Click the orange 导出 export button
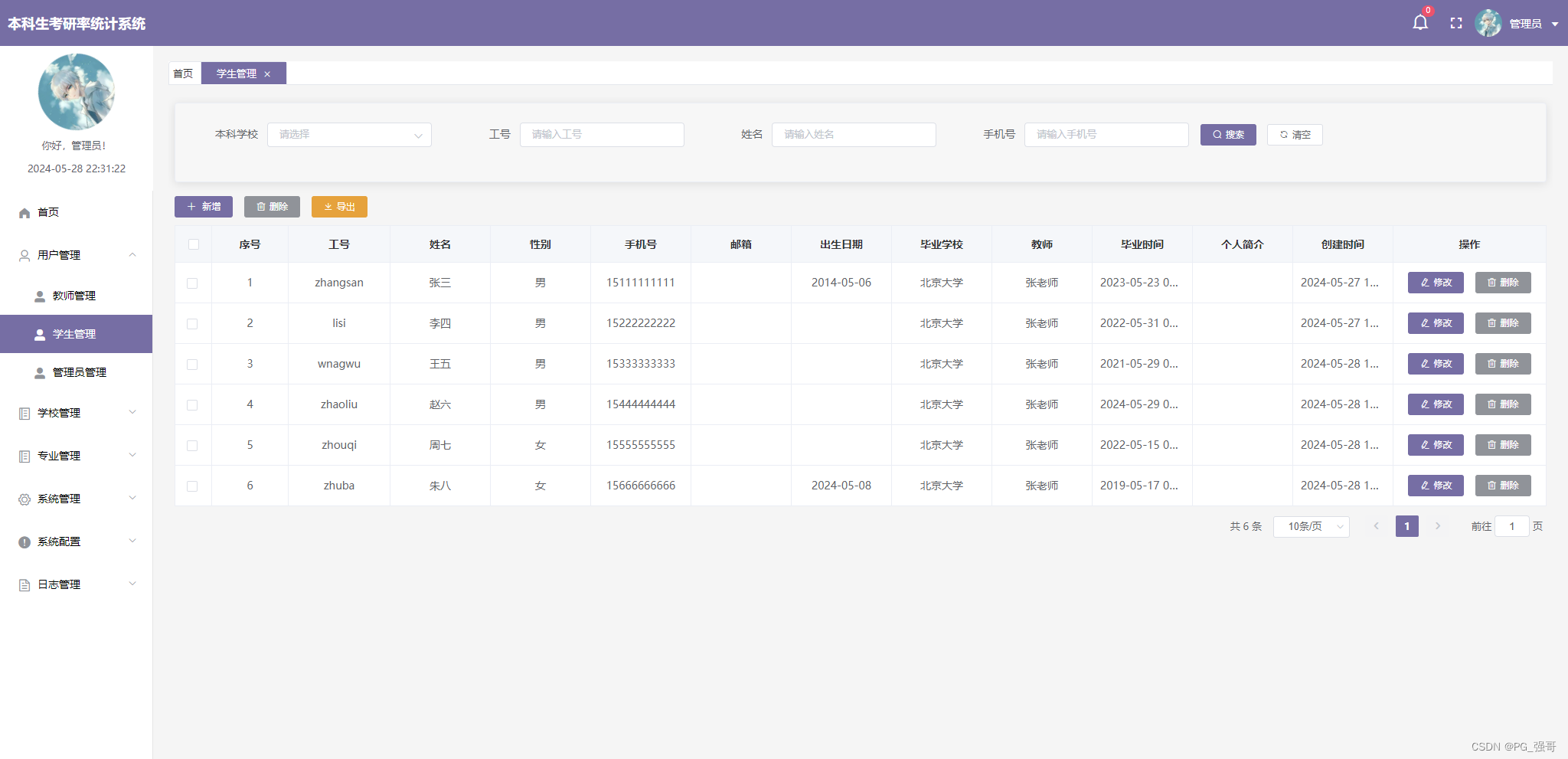Image resolution: width=1568 pixels, height=759 pixels. pos(339,207)
